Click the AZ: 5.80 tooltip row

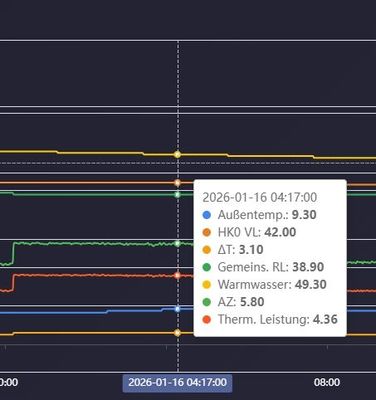tap(233, 302)
